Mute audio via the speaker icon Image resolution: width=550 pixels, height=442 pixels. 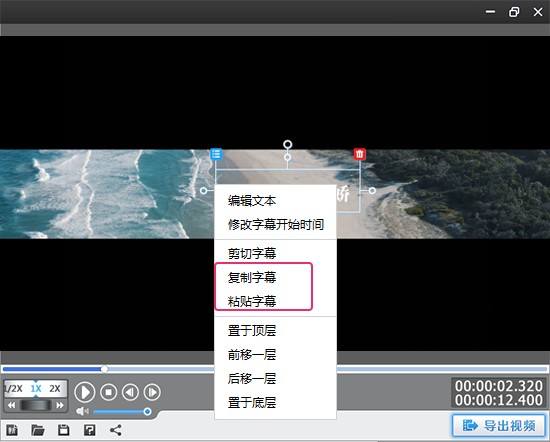click(x=82, y=411)
